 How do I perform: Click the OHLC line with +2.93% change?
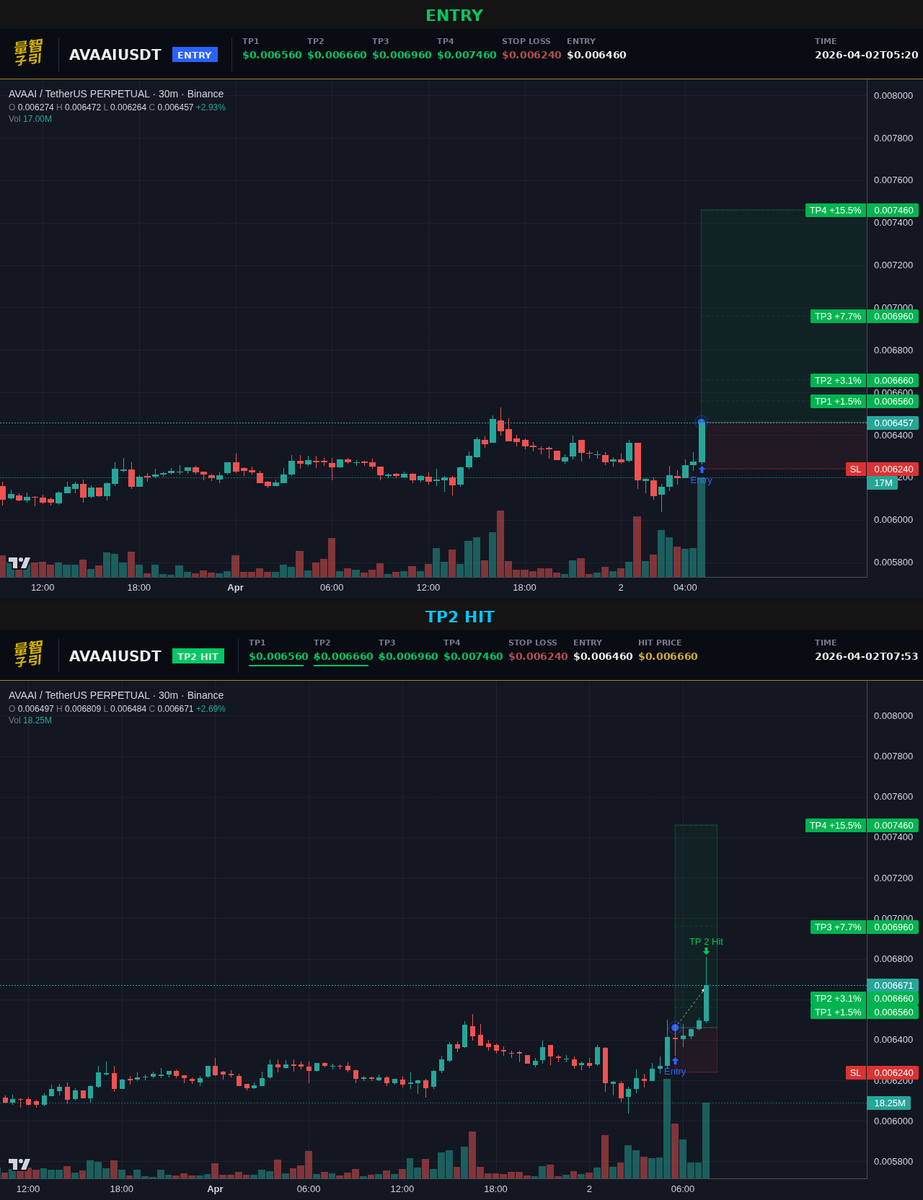117,107
